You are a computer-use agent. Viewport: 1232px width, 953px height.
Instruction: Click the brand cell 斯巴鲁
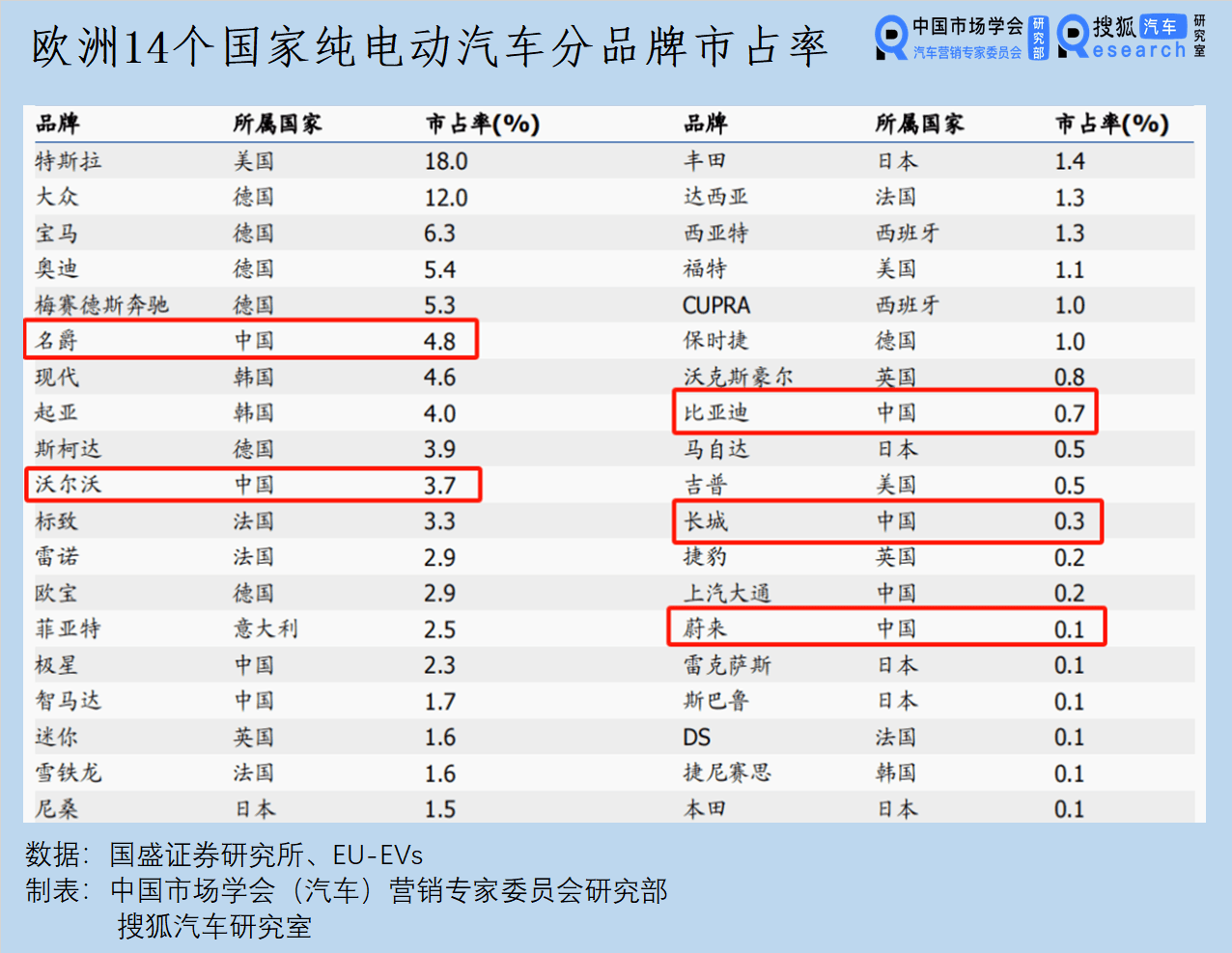(x=716, y=700)
